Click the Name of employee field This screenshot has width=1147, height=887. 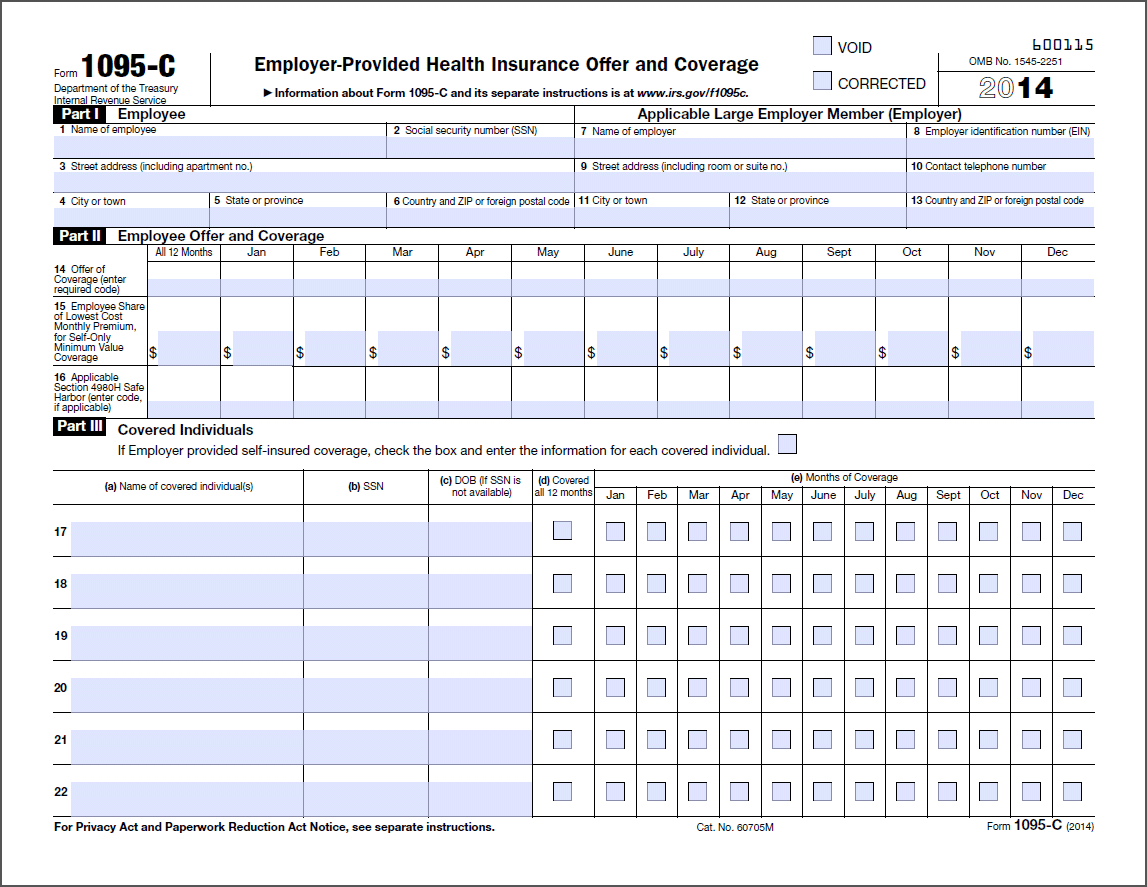pos(220,147)
